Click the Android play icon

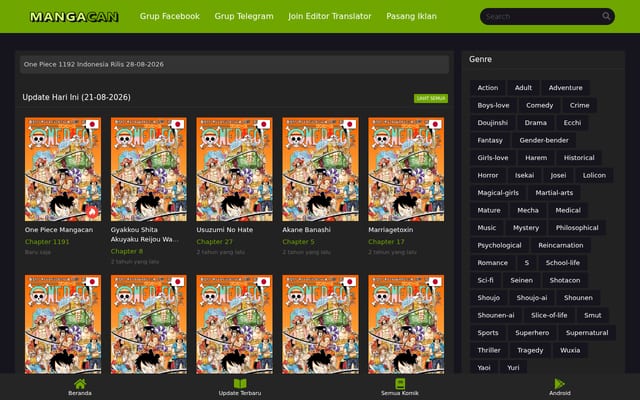point(560,384)
